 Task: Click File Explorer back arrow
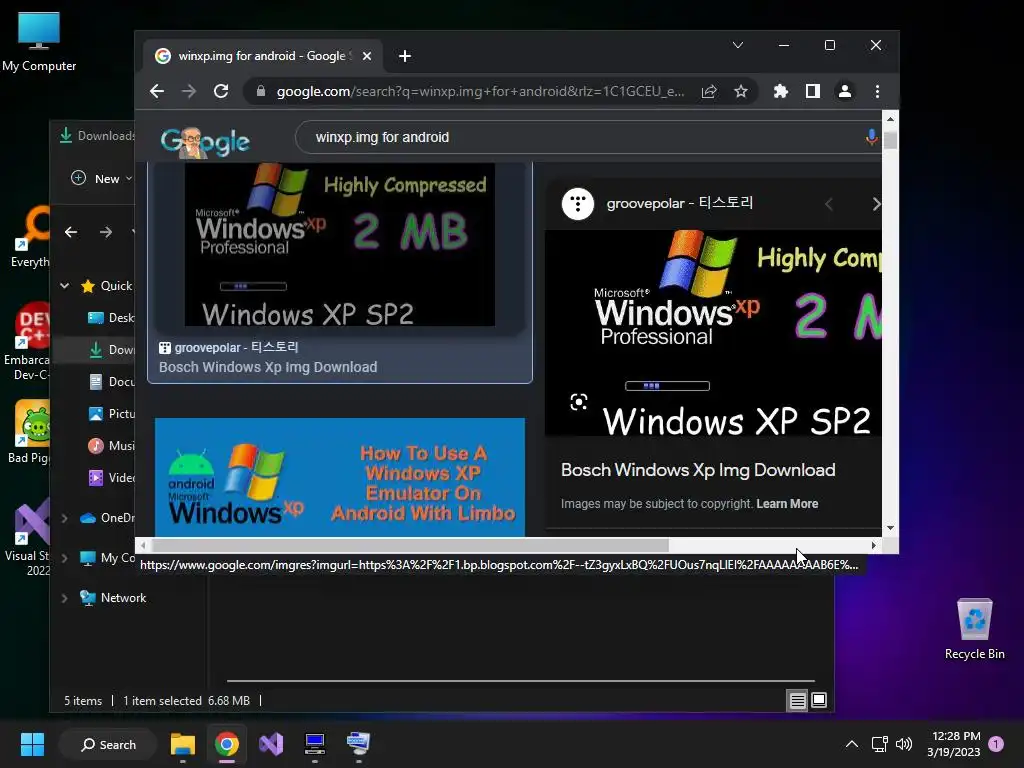[71, 232]
